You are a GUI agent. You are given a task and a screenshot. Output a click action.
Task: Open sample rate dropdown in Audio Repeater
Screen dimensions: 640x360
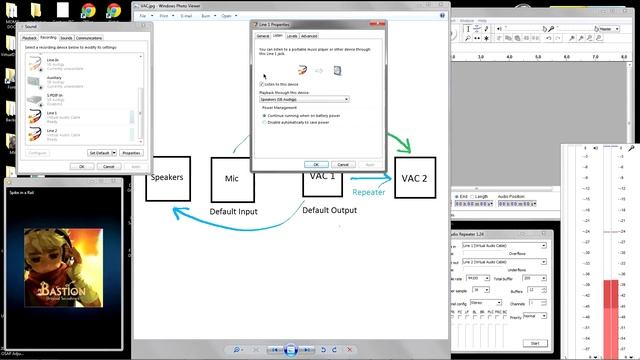[478, 278]
